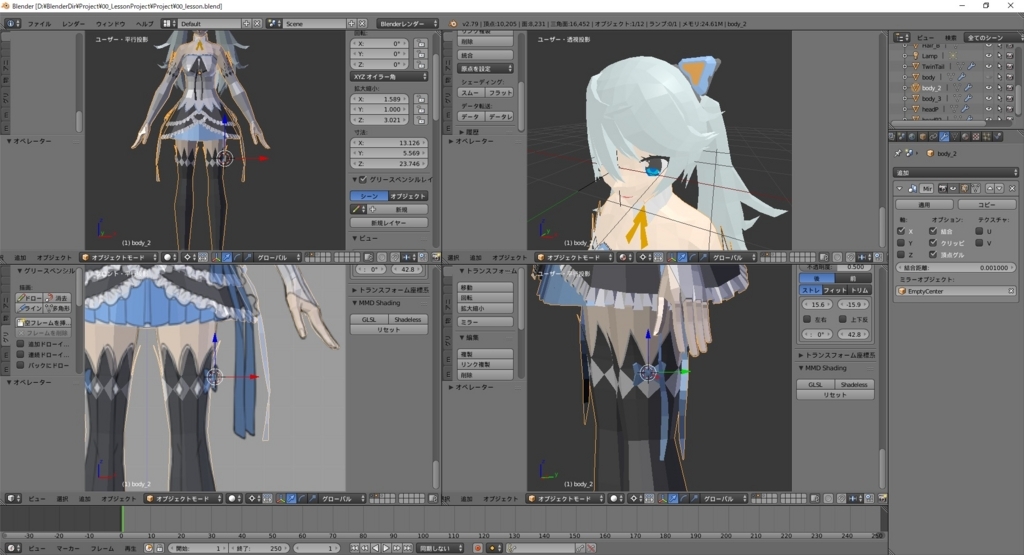Click the 結合距離 merge limit slider field
Viewport: 1024px width, 555px height.
956,268
